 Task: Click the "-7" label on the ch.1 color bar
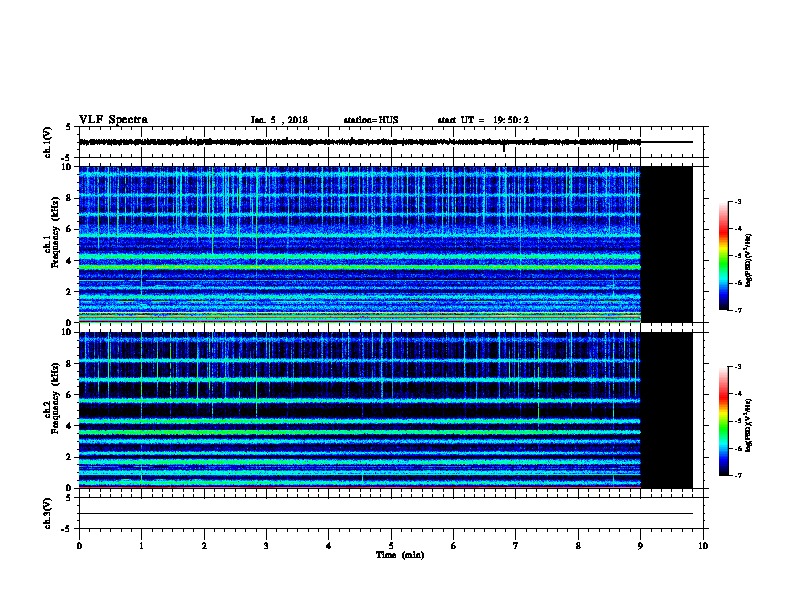pyautogui.click(x=737, y=310)
